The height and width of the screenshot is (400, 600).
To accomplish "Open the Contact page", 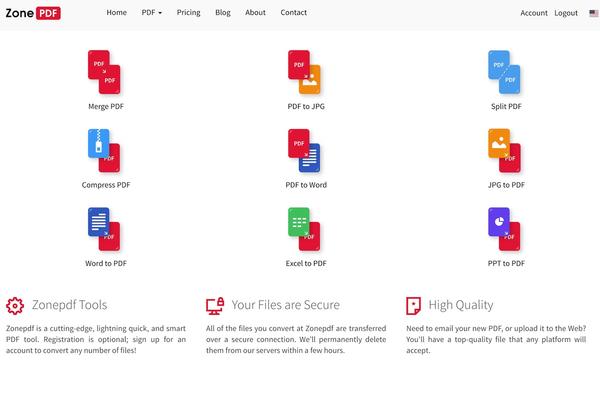I will click(293, 13).
